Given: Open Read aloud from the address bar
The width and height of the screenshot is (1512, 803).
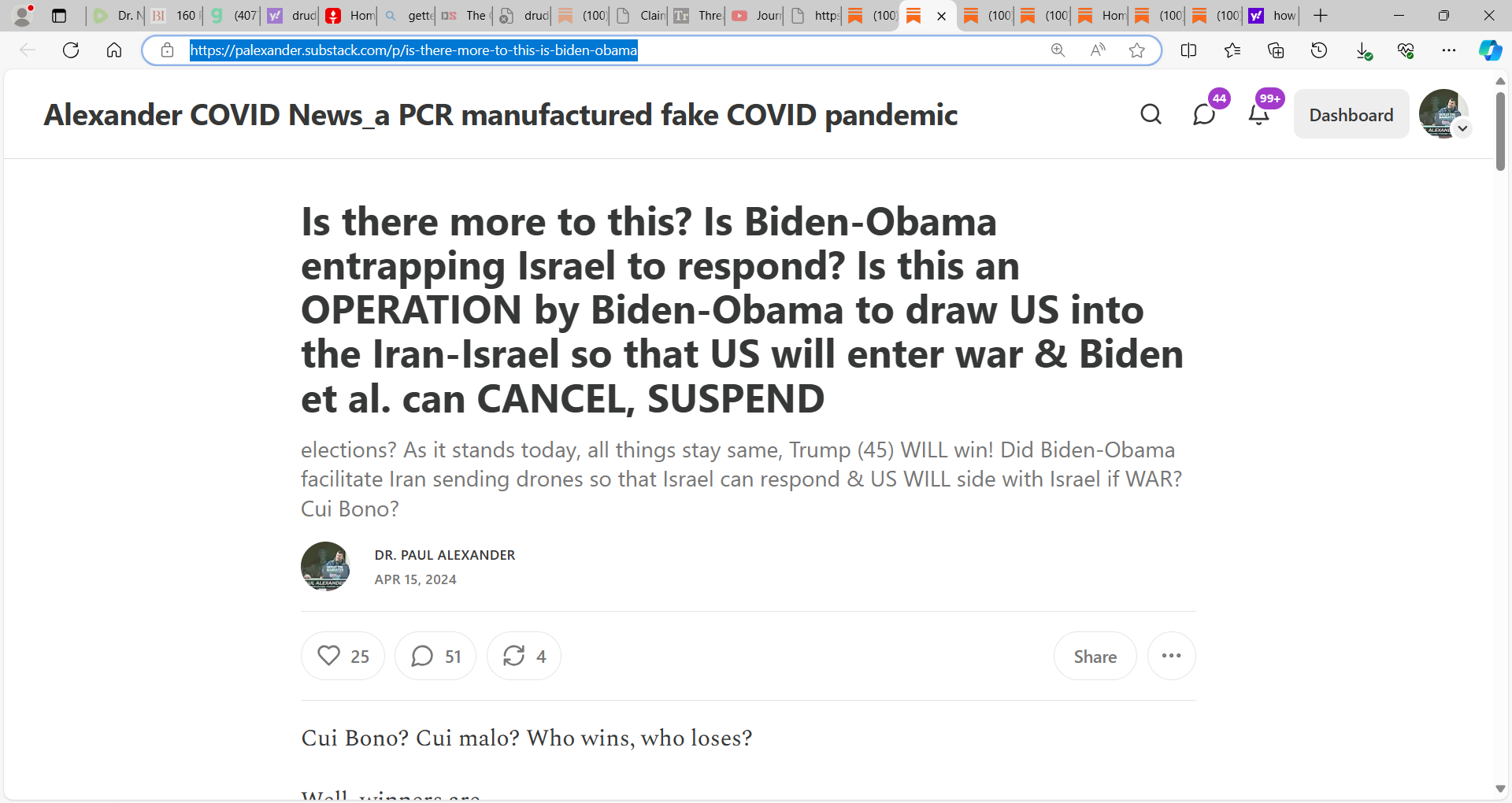Looking at the screenshot, I should click(x=1098, y=50).
